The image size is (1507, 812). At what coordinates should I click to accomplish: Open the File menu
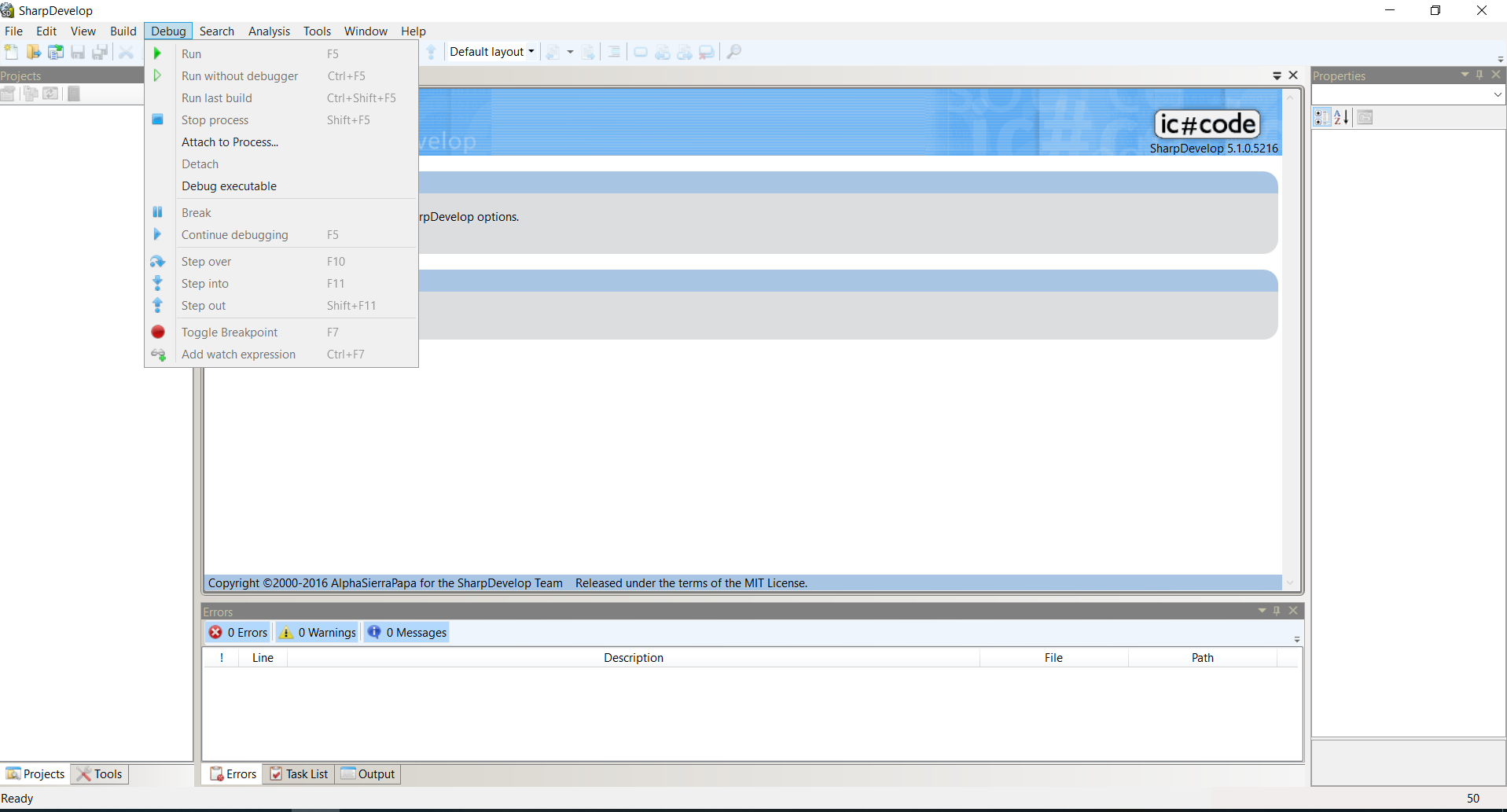pos(13,31)
